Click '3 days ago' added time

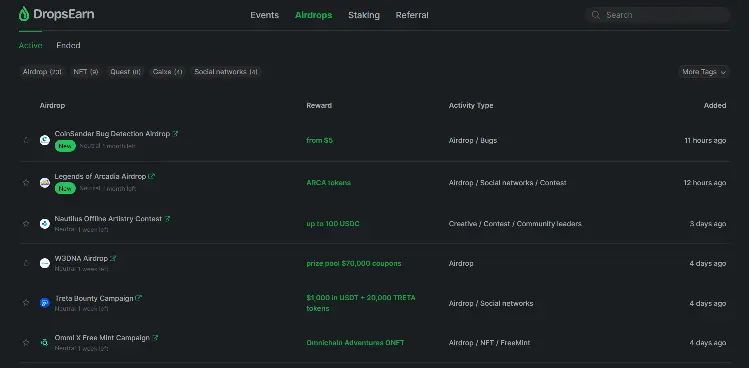tap(708, 224)
